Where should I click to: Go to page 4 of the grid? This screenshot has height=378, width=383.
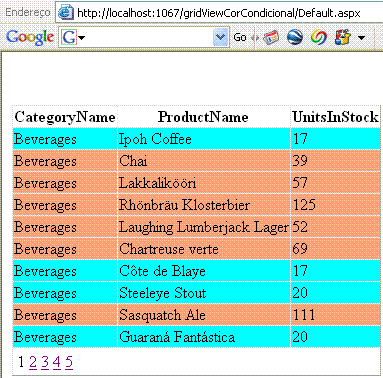(x=57, y=362)
